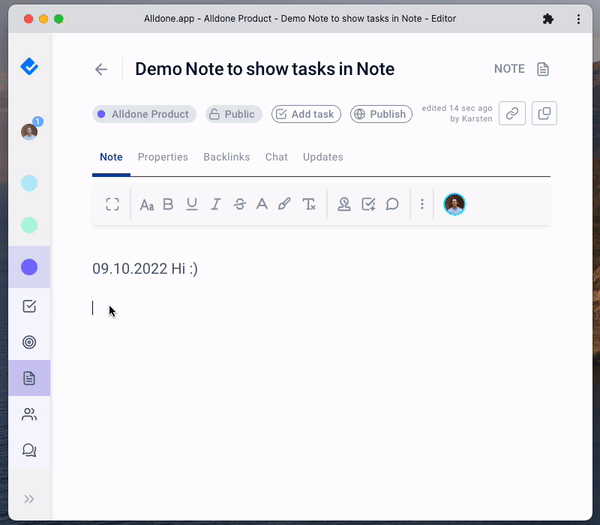Image resolution: width=600 pixels, height=525 pixels.
Task: Switch to the Note tab
Action: click(111, 157)
